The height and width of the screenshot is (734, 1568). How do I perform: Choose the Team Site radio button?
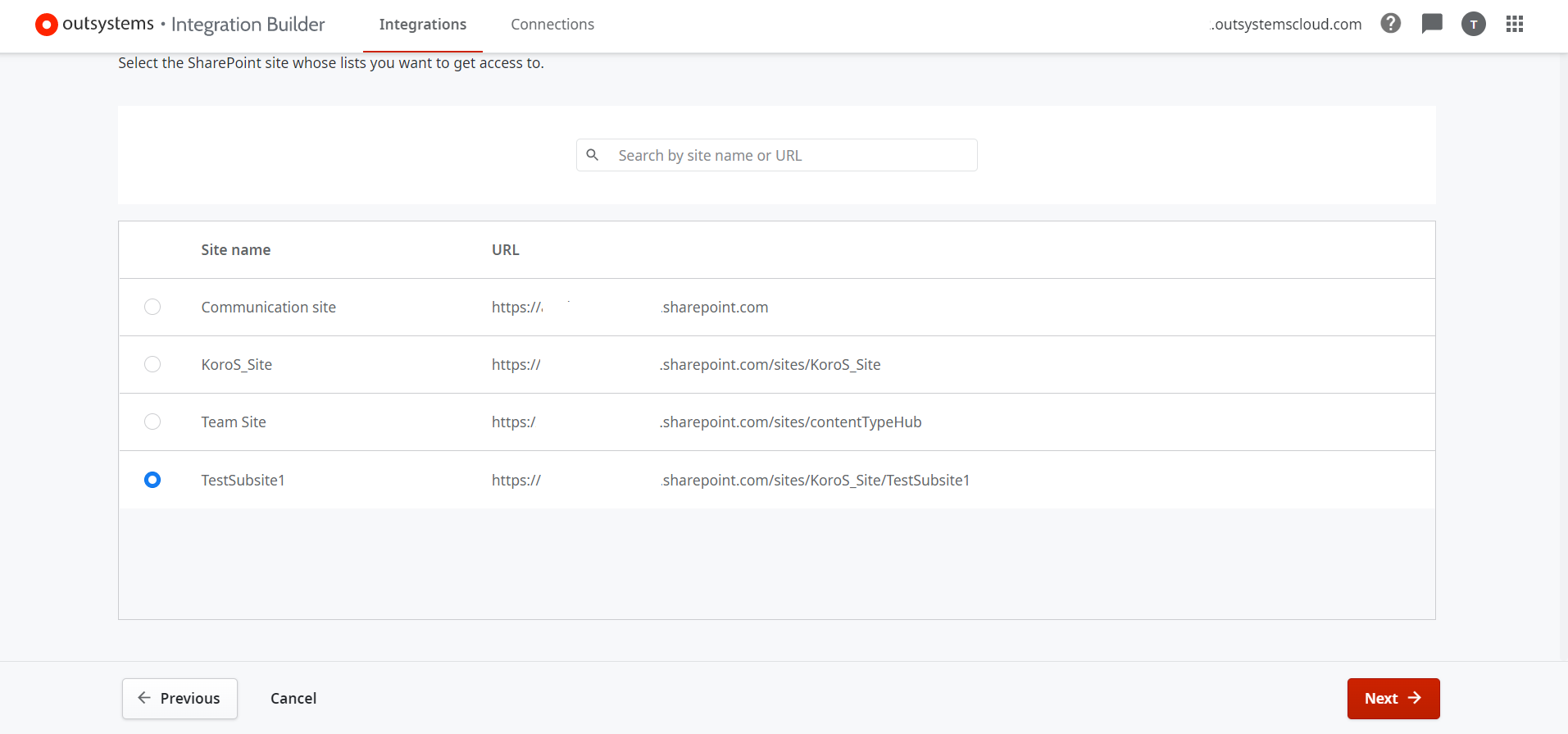point(152,422)
